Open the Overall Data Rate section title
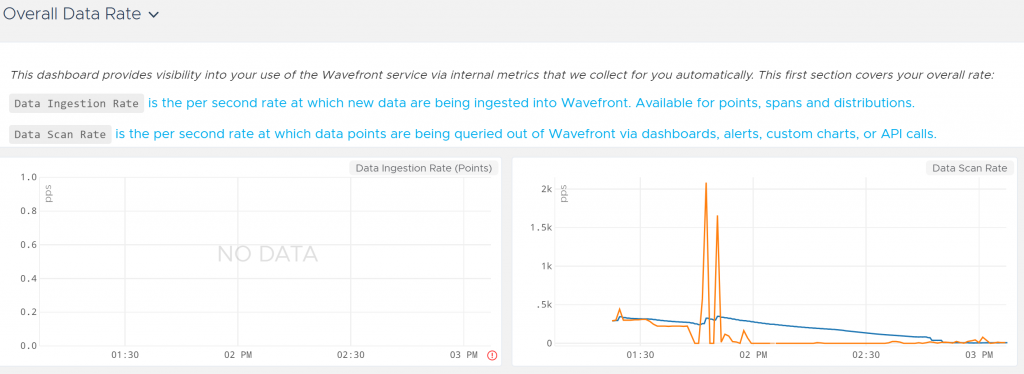The image size is (1024, 374). [72, 14]
